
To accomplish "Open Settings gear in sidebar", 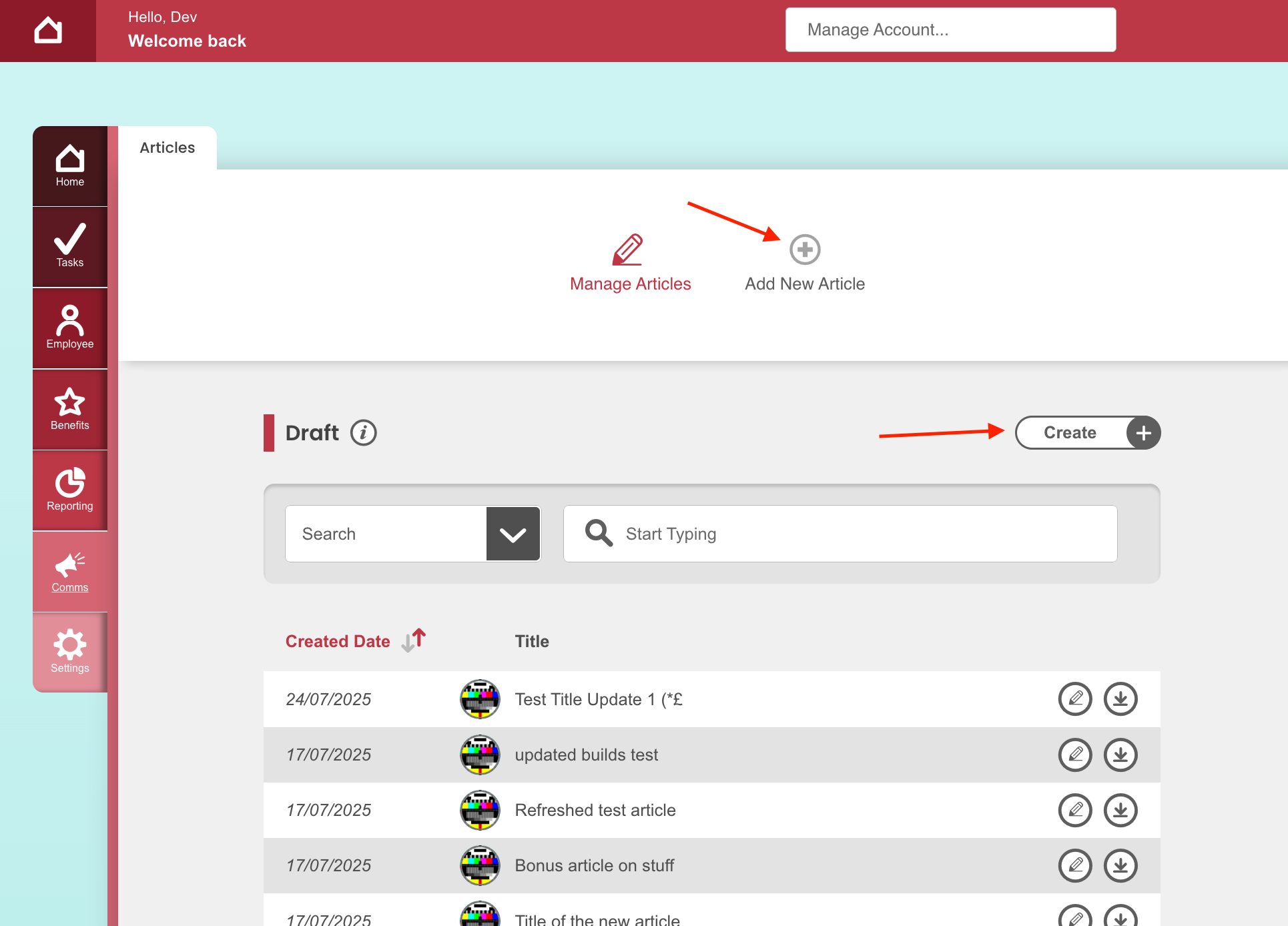I will [70, 652].
